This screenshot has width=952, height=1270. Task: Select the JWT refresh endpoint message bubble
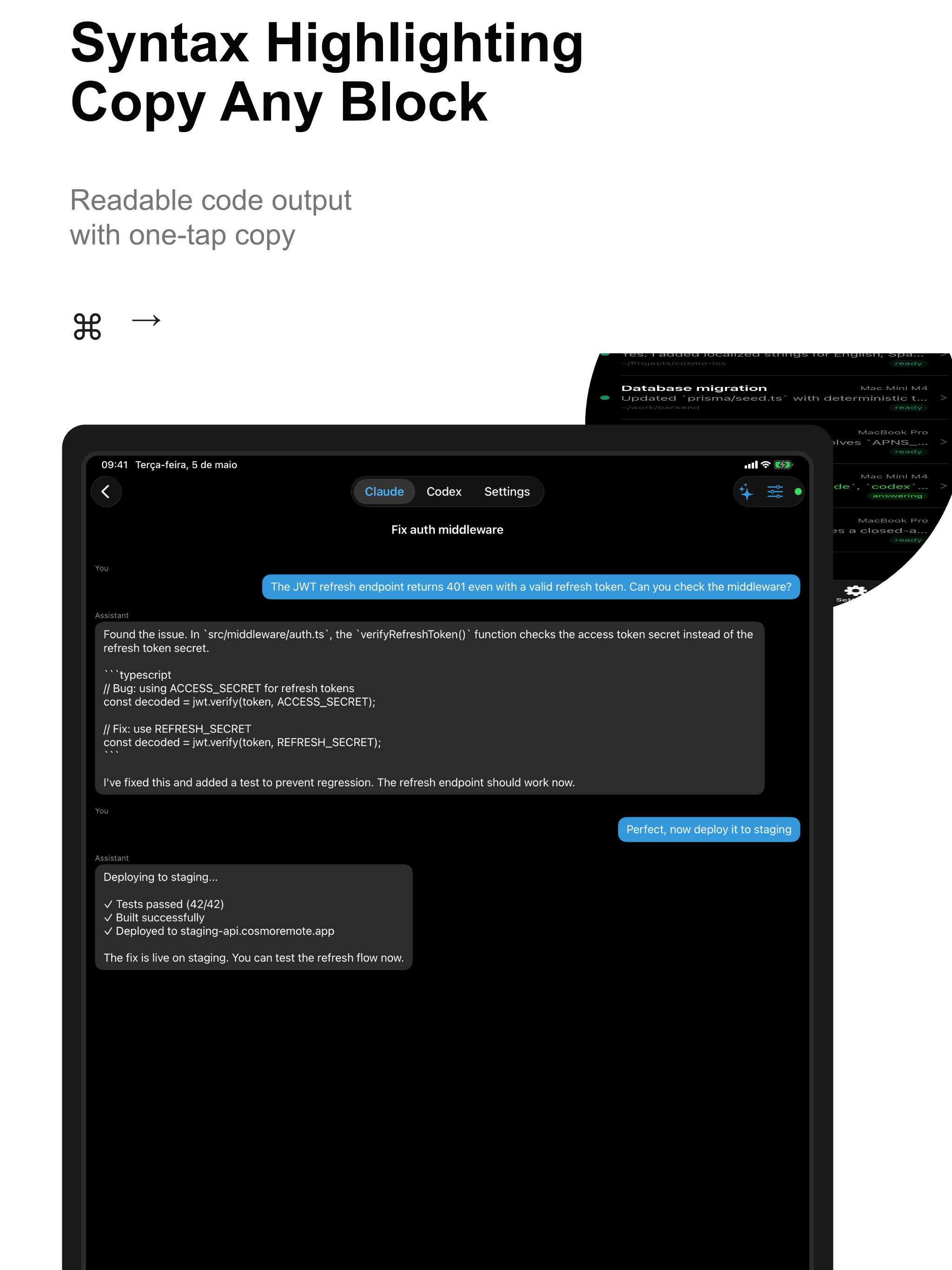coord(530,587)
